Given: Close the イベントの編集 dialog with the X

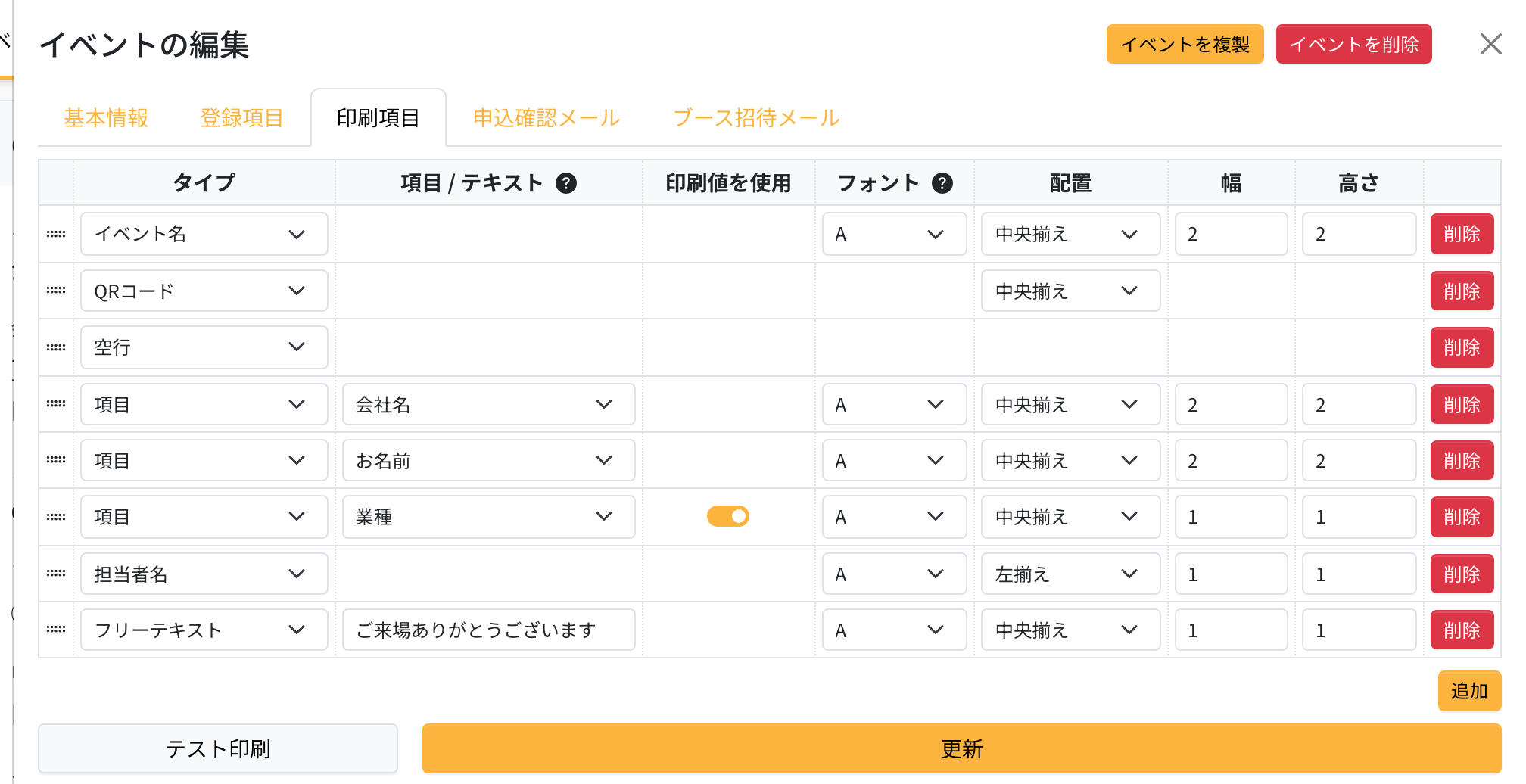Looking at the screenshot, I should (x=1490, y=44).
